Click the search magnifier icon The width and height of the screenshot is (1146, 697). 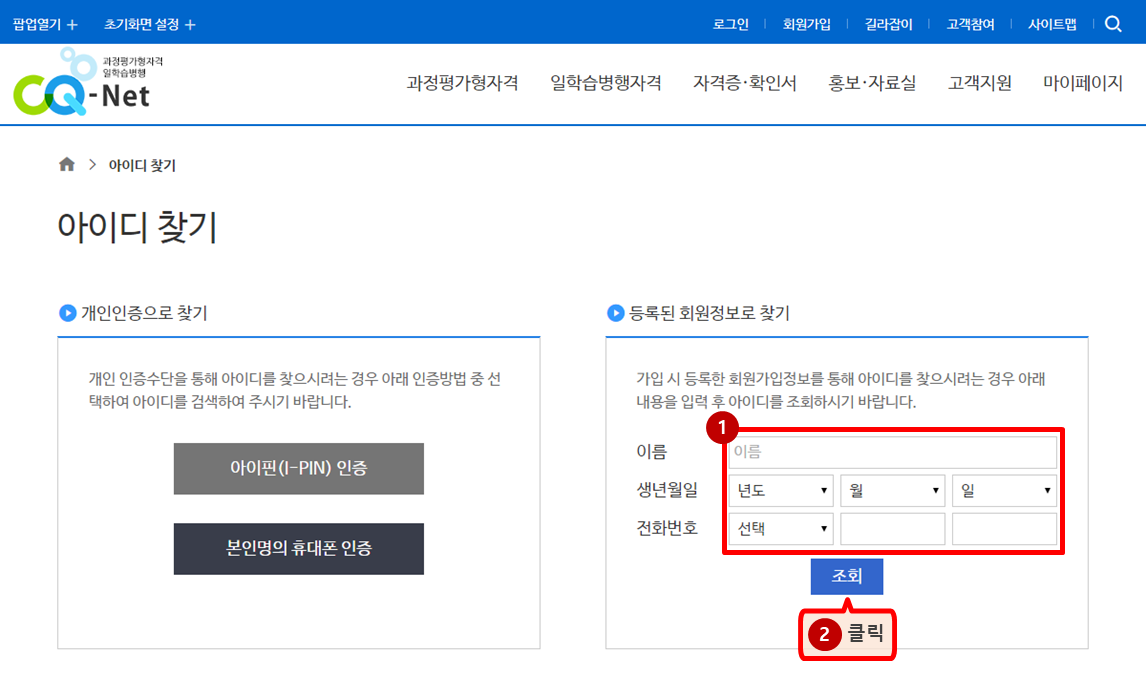point(1113,24)
